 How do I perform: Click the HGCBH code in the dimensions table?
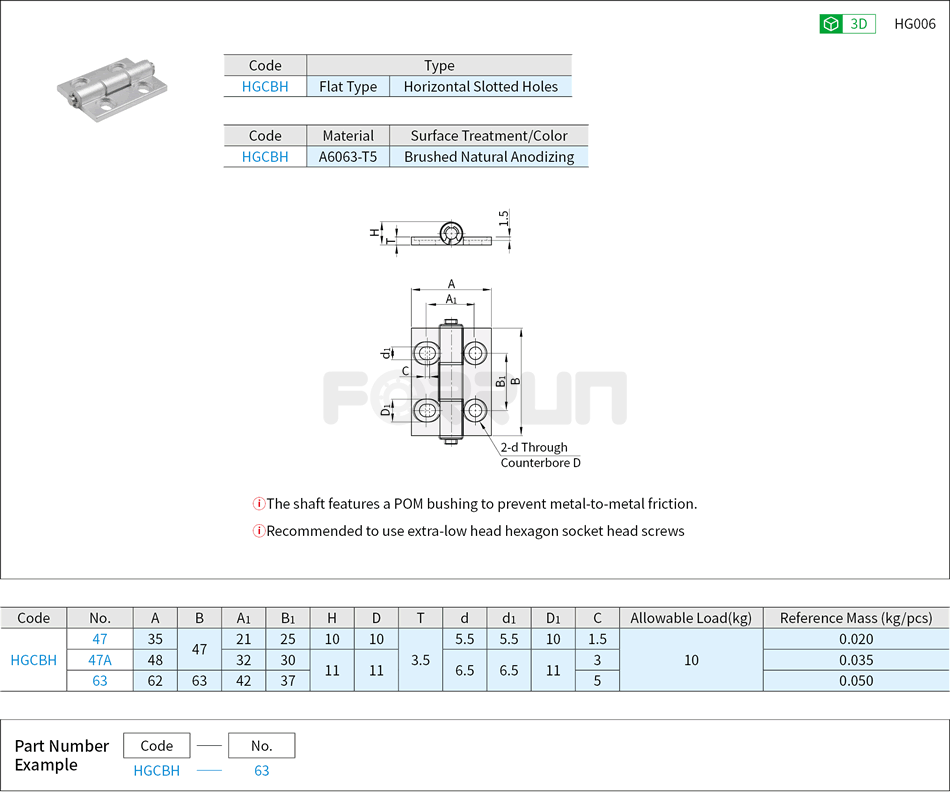(x=34, y=660)
